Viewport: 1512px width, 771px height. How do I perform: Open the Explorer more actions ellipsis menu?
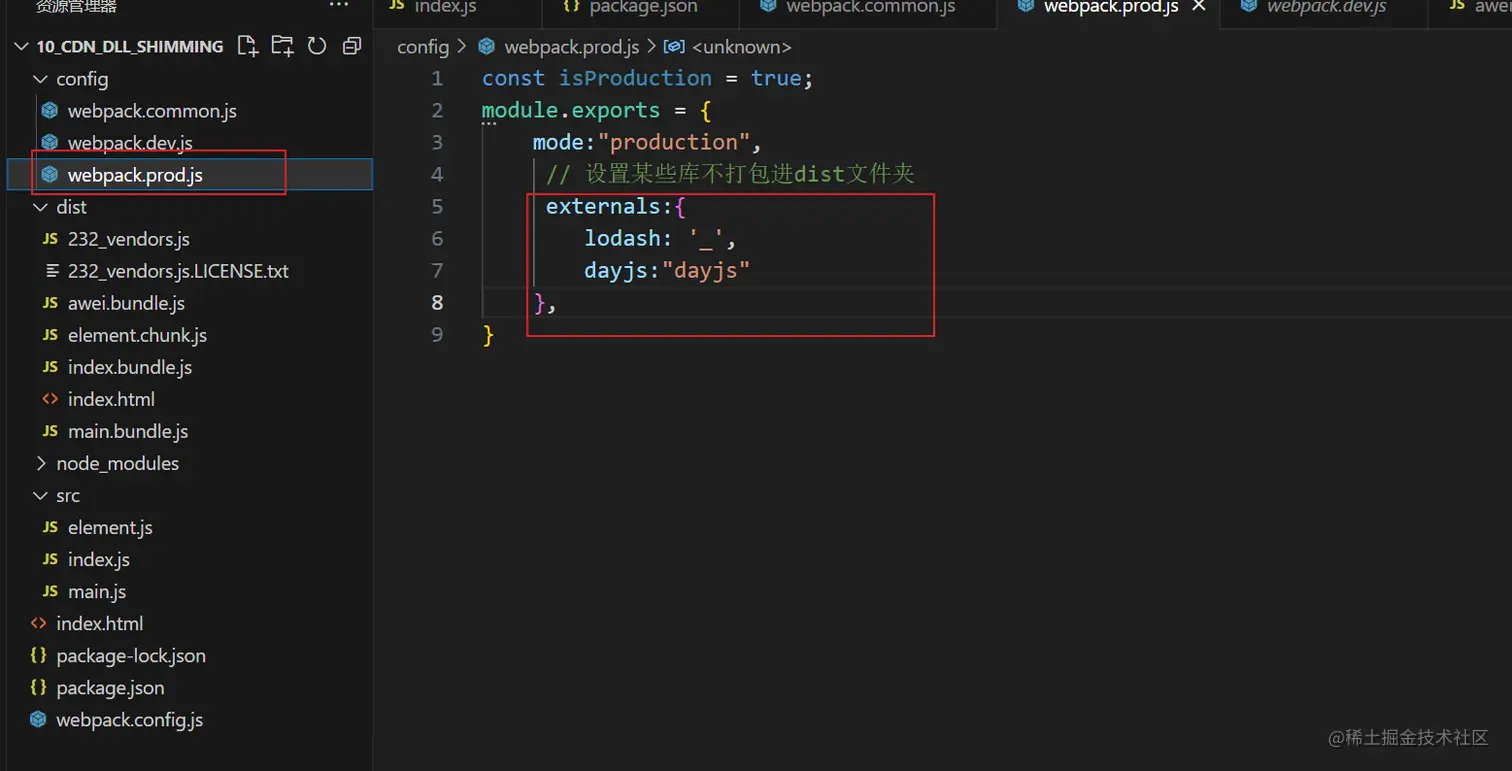click(x=339, y=6)
